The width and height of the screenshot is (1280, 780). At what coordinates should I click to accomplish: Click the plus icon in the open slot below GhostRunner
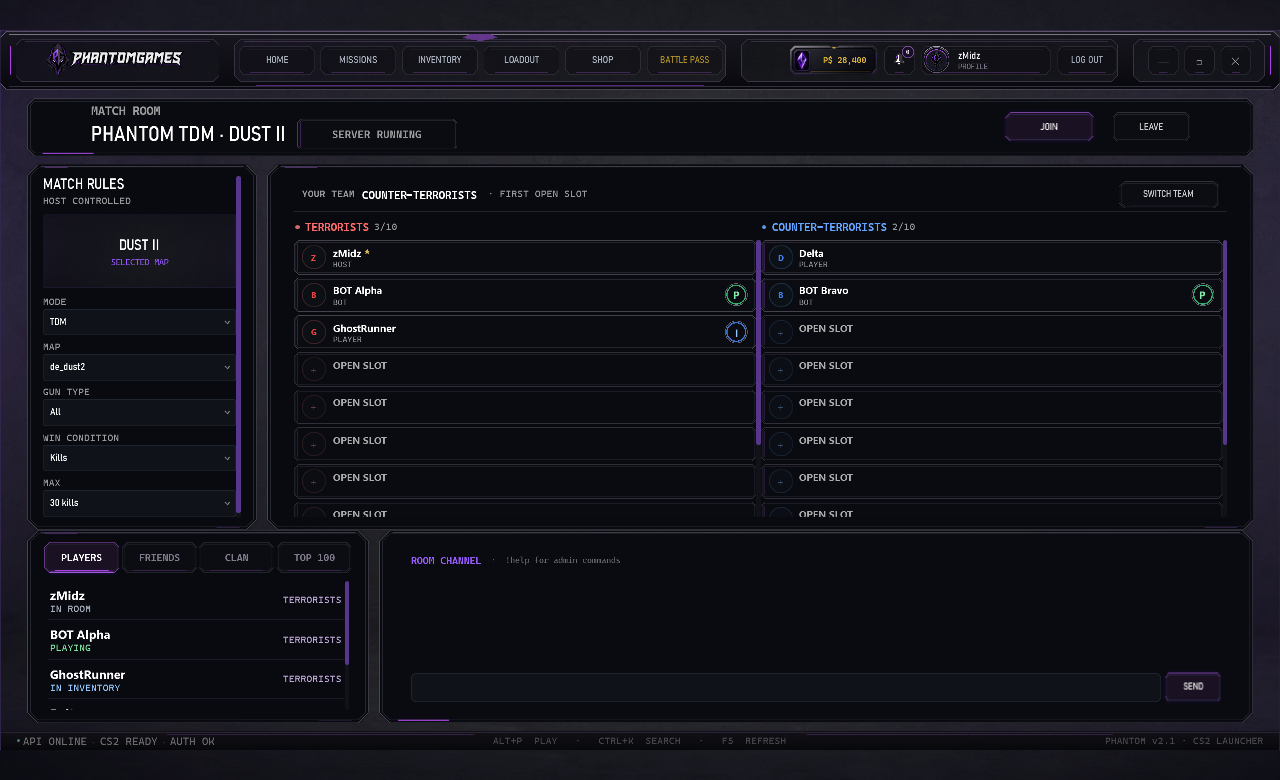point(314,370)
